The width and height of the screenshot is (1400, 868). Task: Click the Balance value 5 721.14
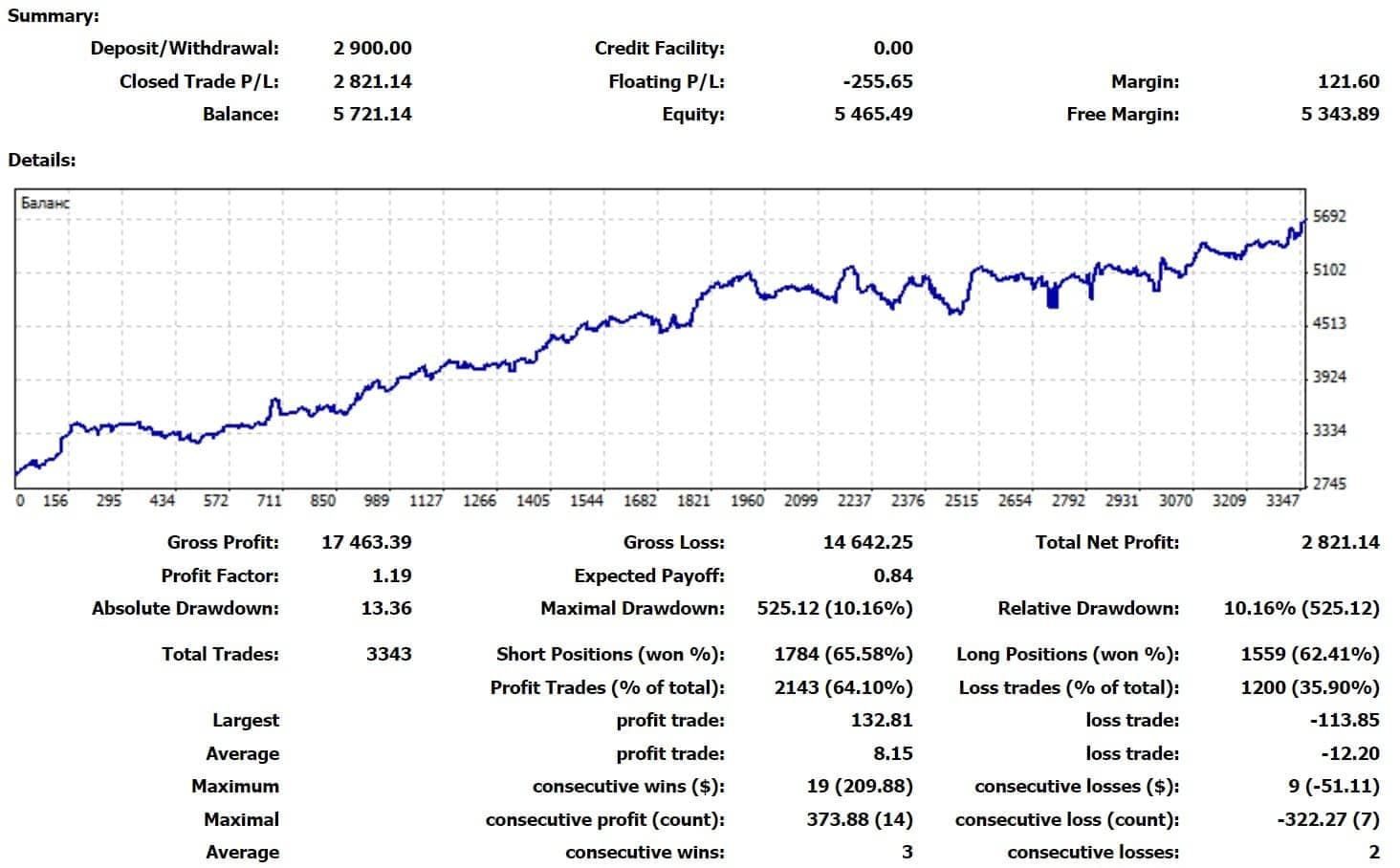tap(372, 114)
